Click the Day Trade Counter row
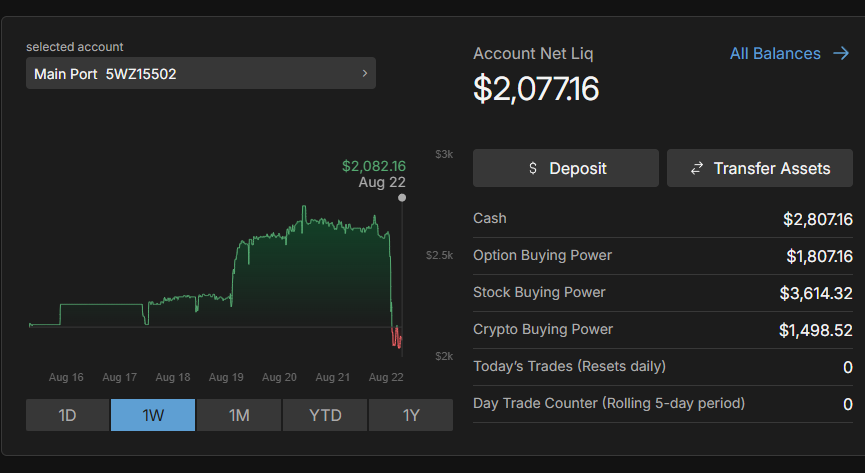The height and width of the screenshot is (473, 865). pos(662,404)
